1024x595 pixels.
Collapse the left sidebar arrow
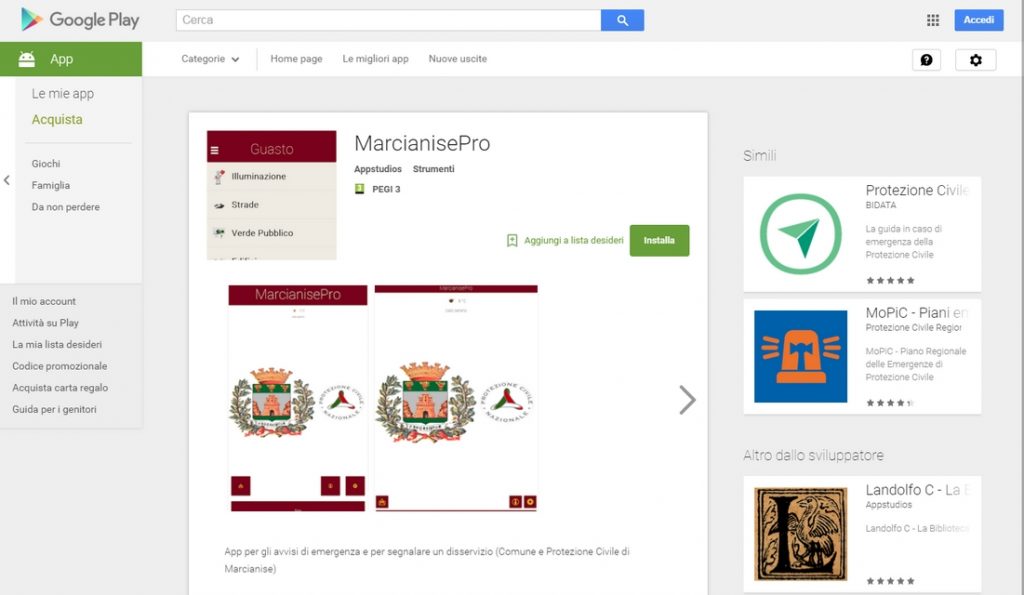click(x=7, y=180)
